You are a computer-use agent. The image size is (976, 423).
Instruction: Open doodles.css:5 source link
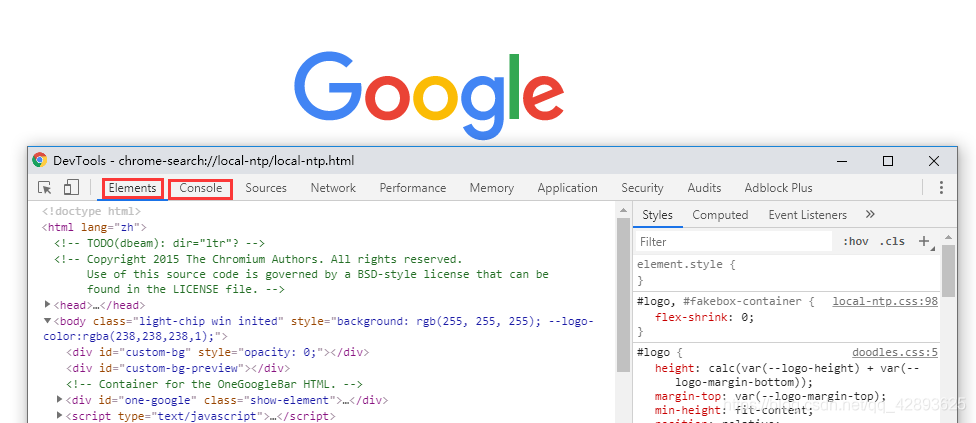coord(895,352)
